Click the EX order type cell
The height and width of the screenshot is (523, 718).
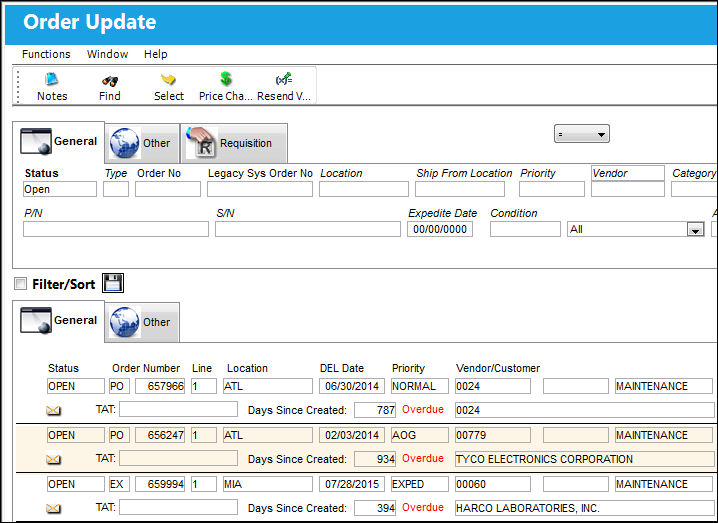[x=119, y=484]
